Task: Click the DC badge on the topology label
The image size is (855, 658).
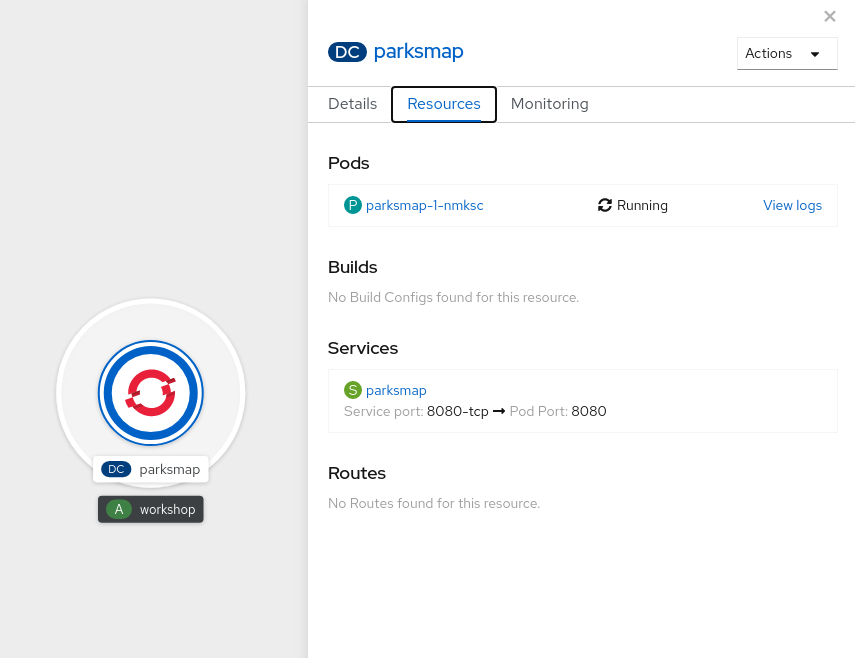Action: (x=116, y=469)
